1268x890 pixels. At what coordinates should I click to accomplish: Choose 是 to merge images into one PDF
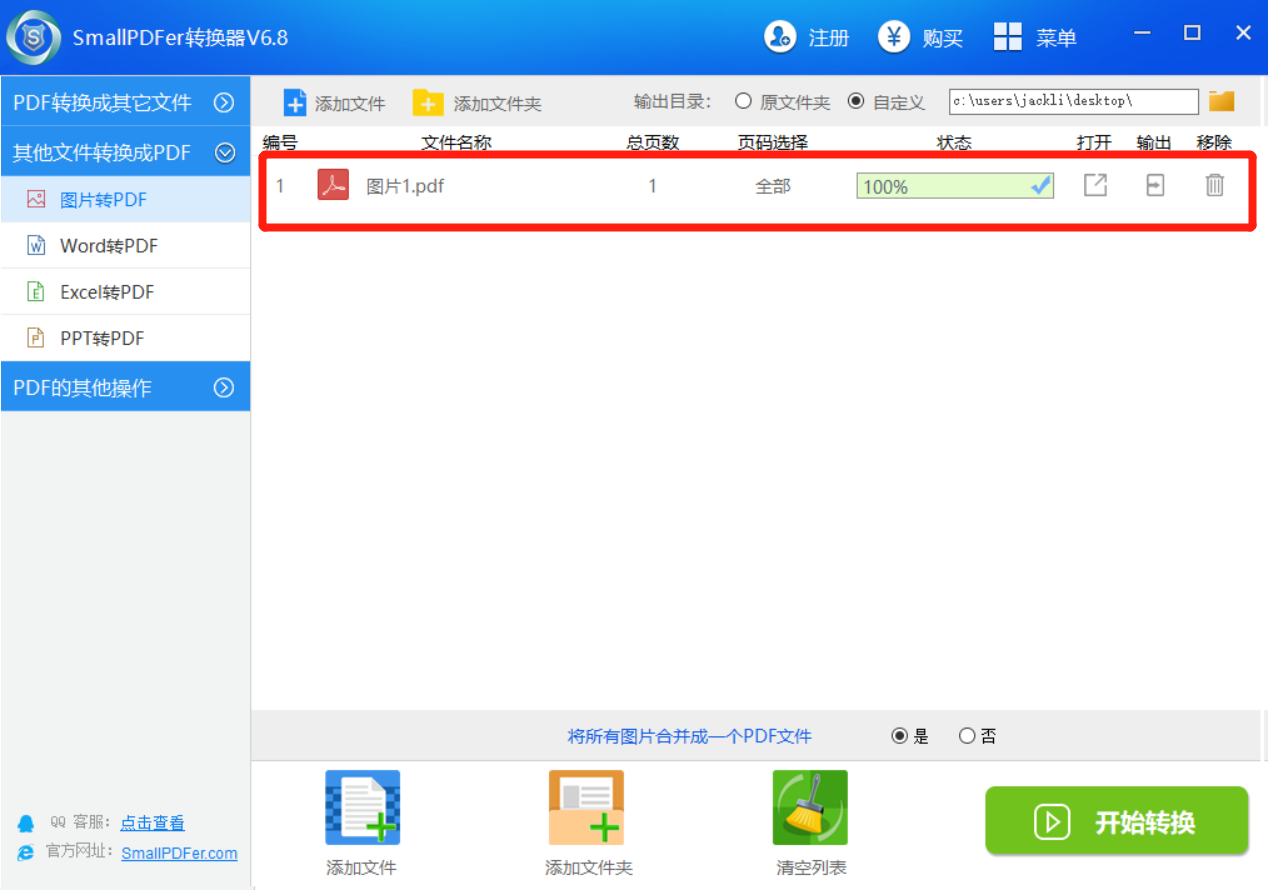point(899,736)
